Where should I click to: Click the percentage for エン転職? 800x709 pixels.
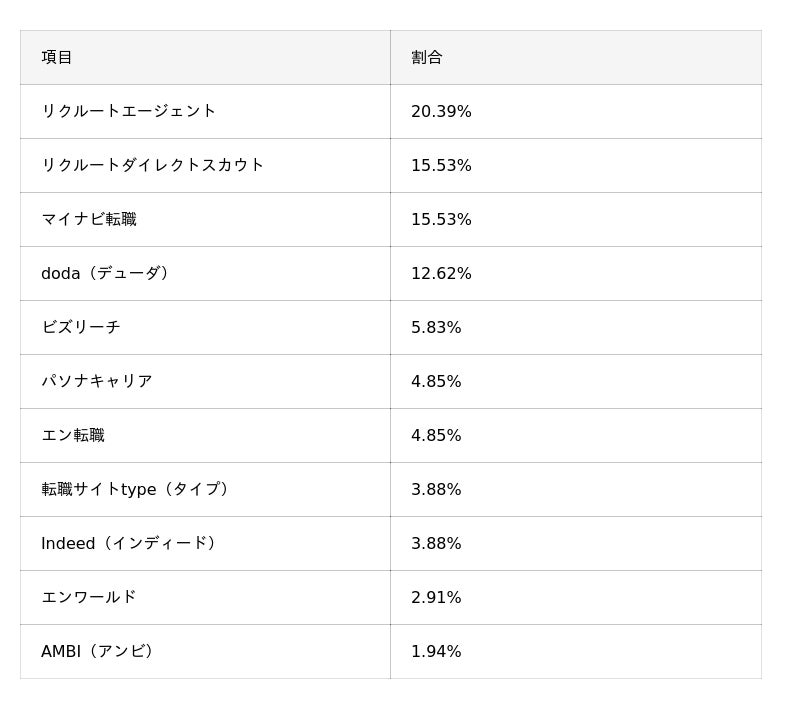(436, 435)
